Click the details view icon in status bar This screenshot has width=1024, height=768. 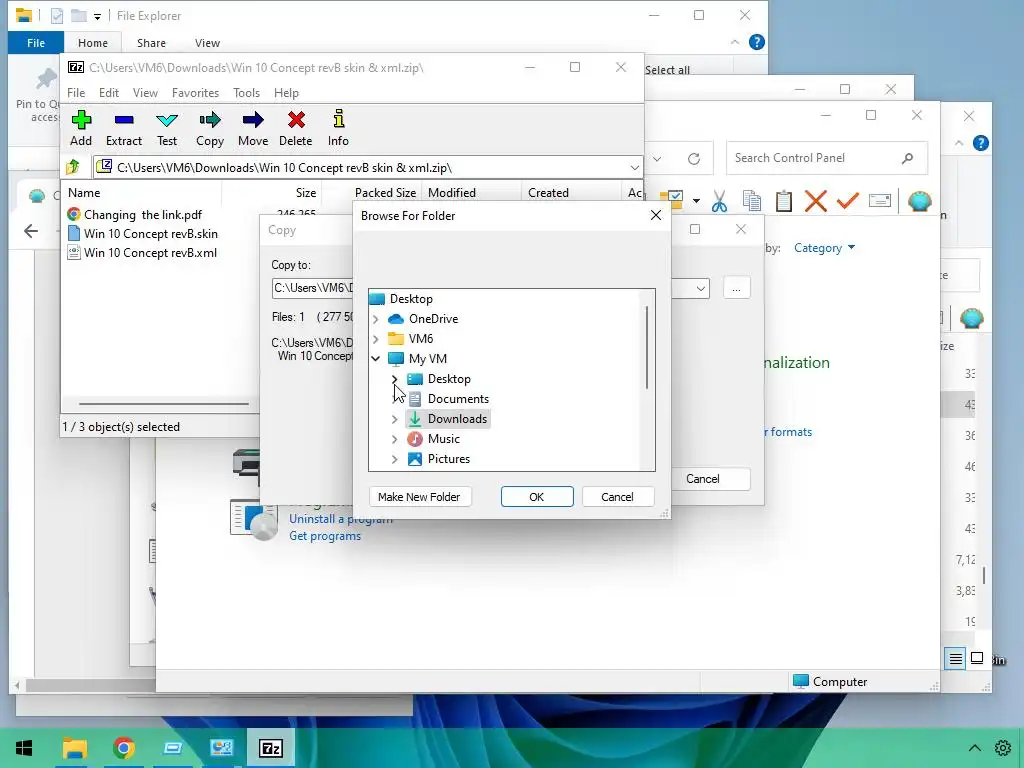[955, 658]
